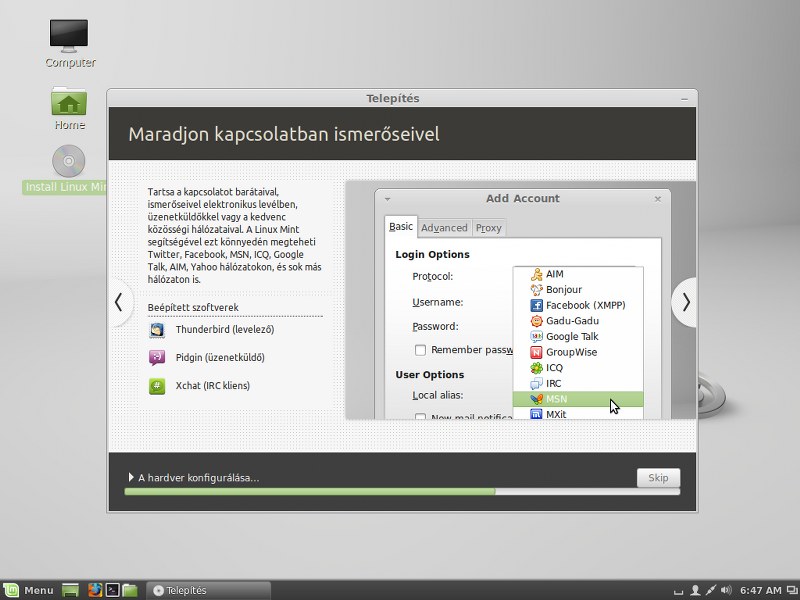Toggle the Remember password checkbox
This screenshot has height=600, width=800.
tap(420, 350)
